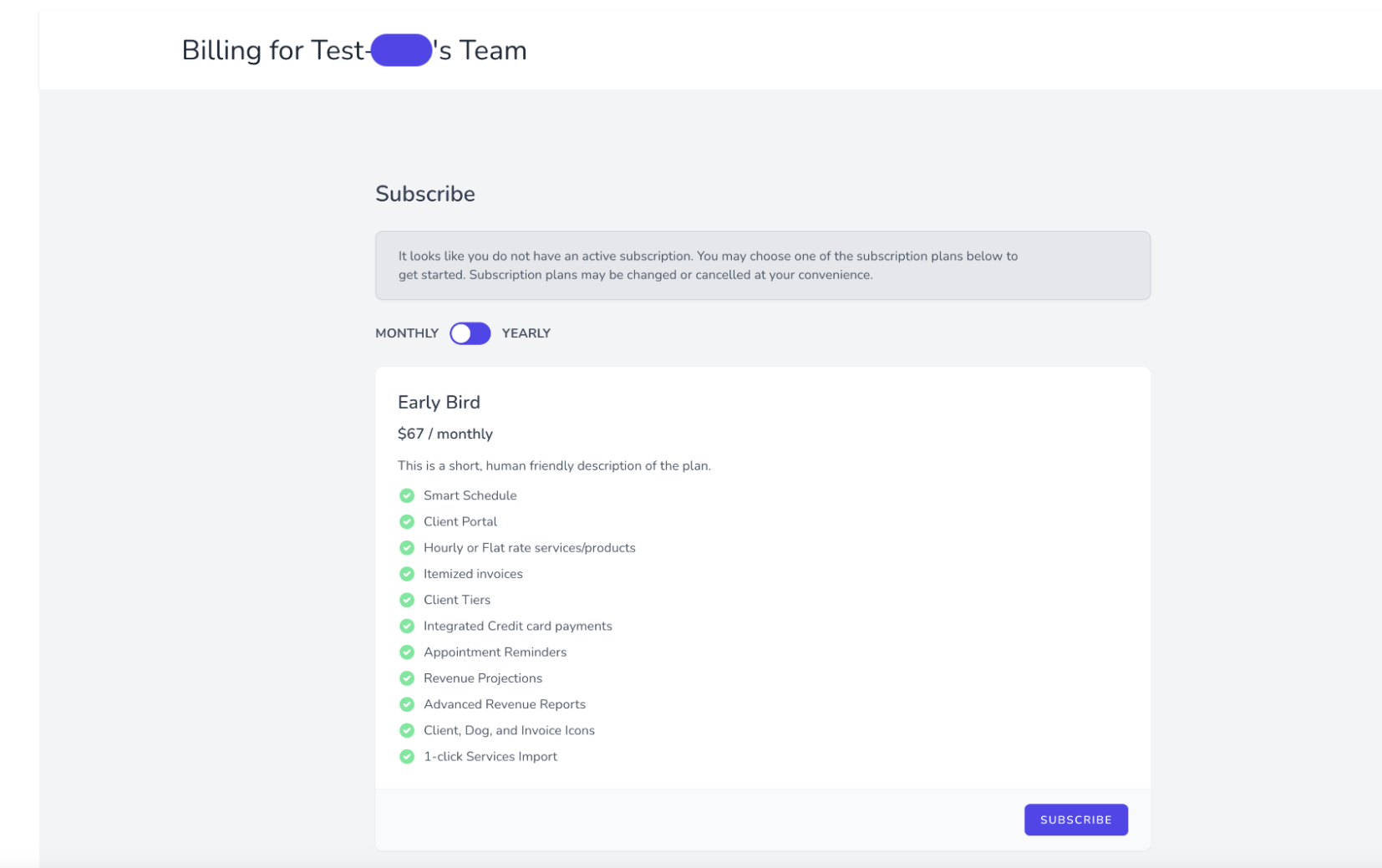Click checkmark beside Hourly or Flat rate services

click(407, 548)
